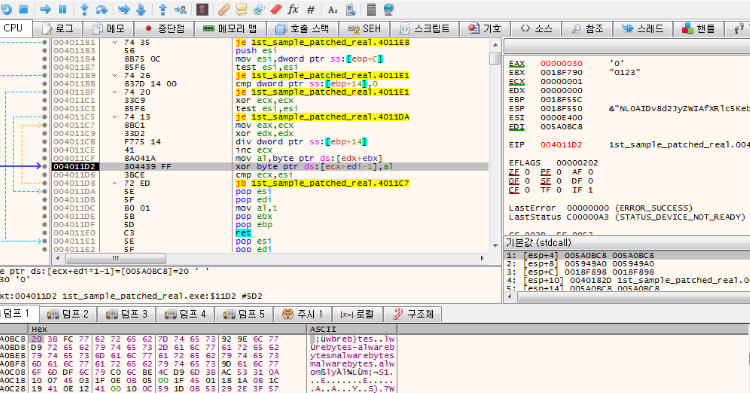The height and width of the screenshot is (393, 750).
Task: Select the 덤프 4 tab
Action: [185, 314]
